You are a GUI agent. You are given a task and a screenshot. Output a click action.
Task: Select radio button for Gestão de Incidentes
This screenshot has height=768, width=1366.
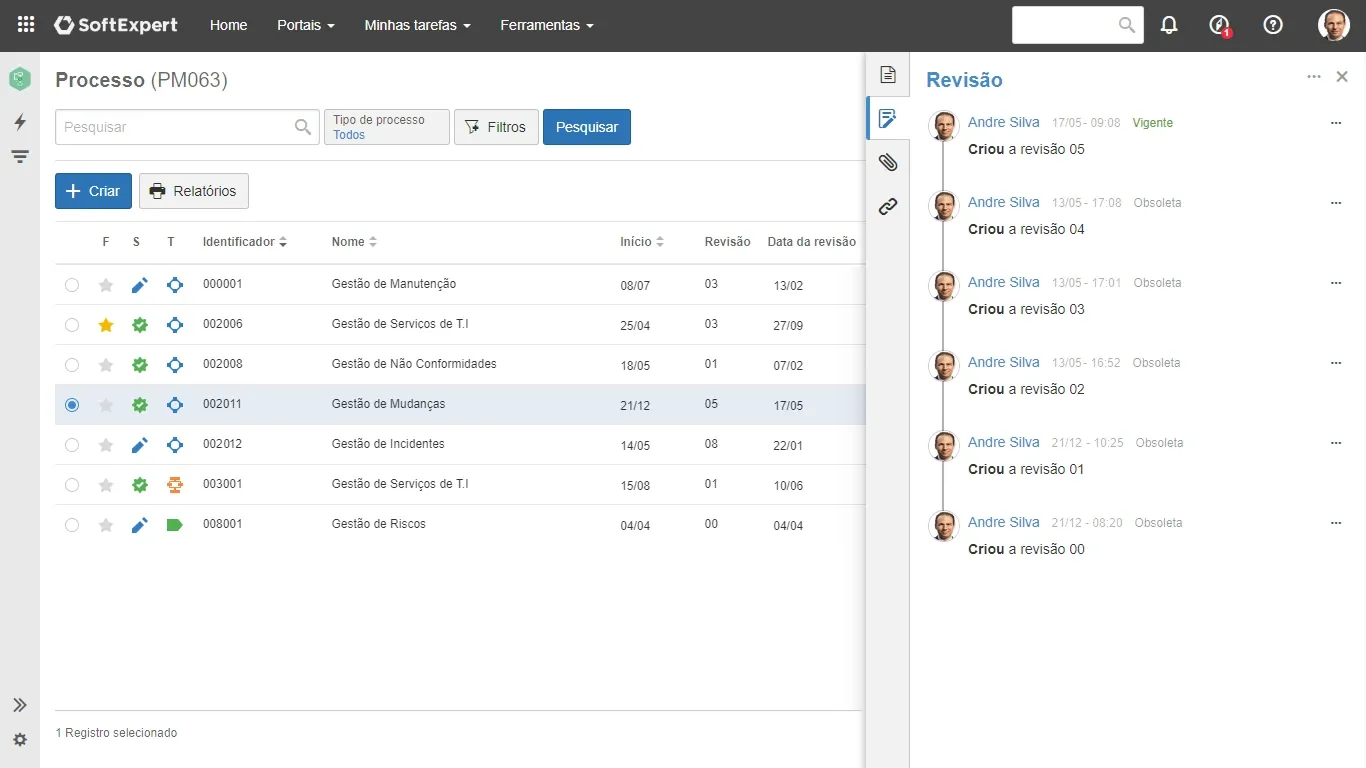(72, 445)
